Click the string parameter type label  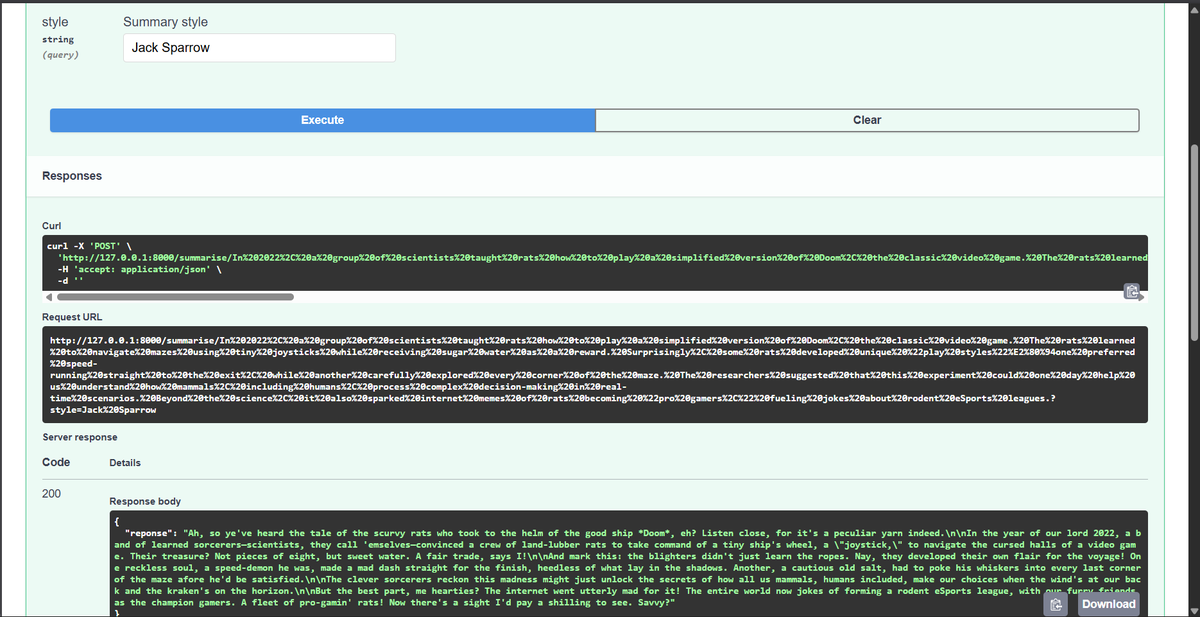coord(58,40)
